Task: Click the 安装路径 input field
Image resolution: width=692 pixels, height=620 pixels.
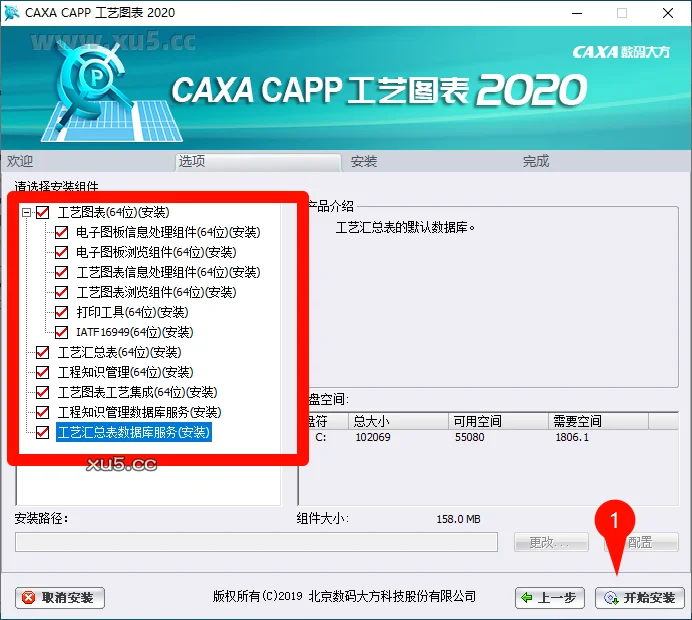Action: [256, 542]
